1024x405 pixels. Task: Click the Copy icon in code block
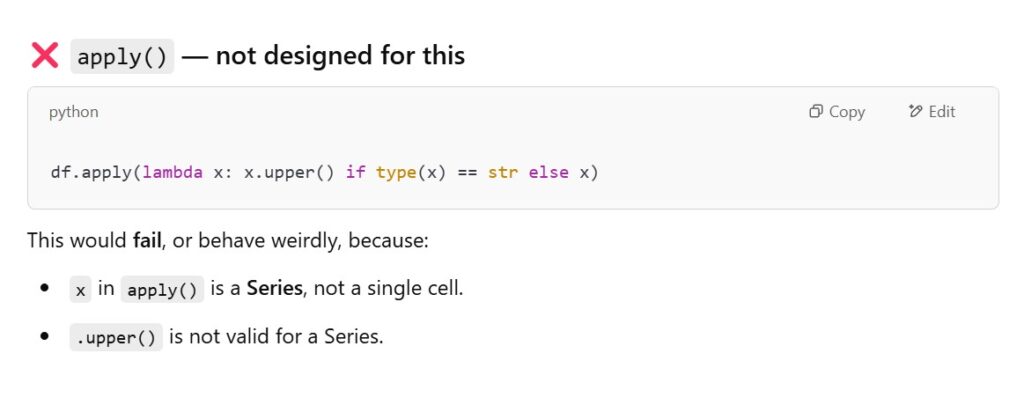click(x=816, y=112)
